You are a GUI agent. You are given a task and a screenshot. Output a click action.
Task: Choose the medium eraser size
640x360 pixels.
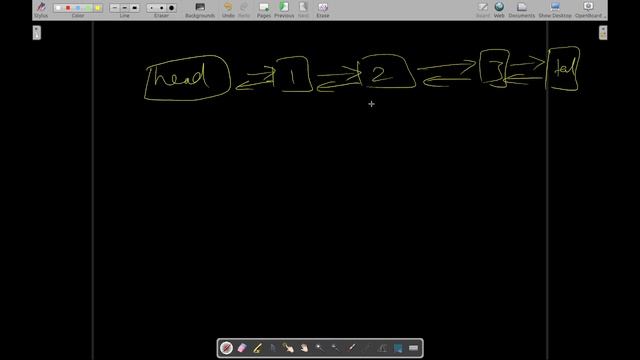161,8
